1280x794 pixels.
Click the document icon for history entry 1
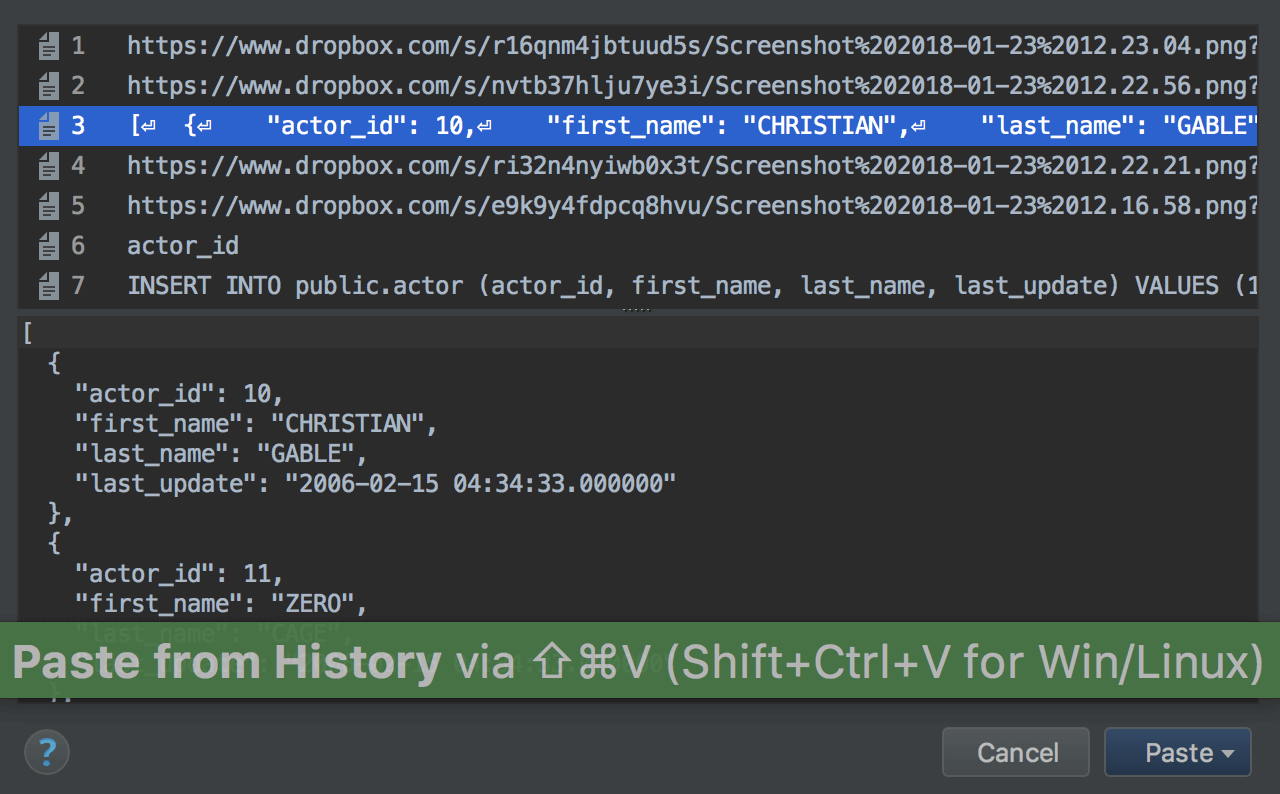[x=48, y=46]
